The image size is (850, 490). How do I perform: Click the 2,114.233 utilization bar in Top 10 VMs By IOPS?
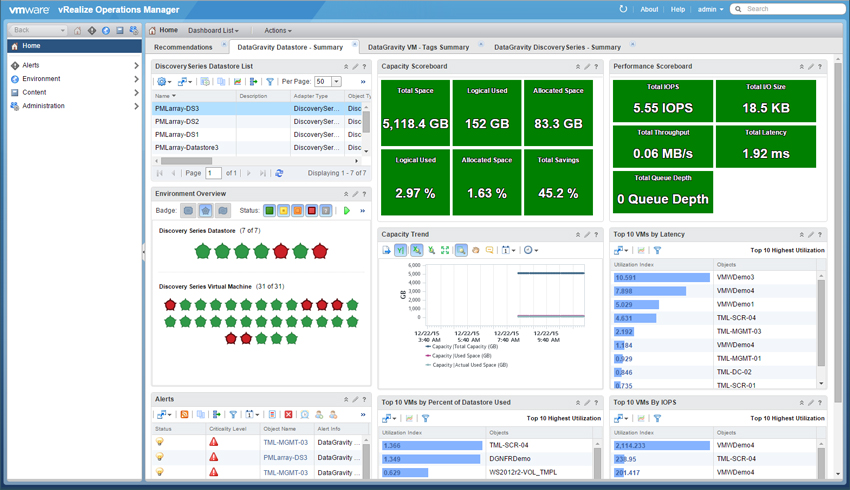[661, 446]
